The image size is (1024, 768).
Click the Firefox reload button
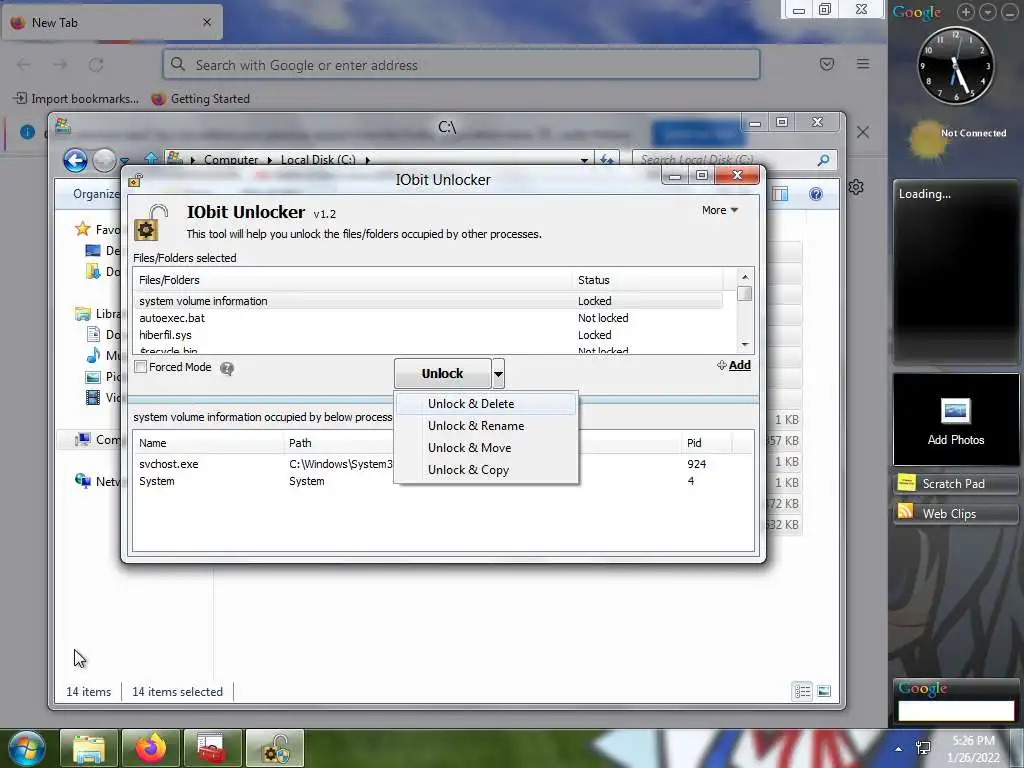click(x=97, y=65)
